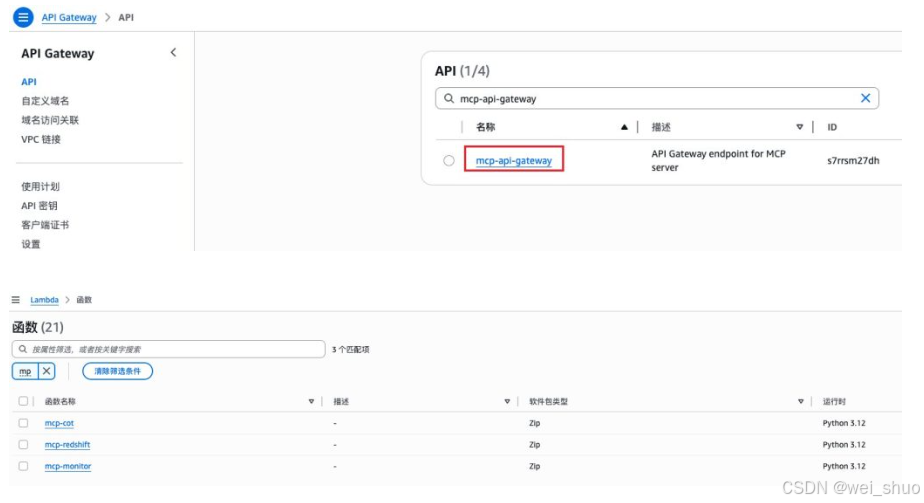
Task: Click the API ID s7rrsm27dh cell
Action: (x=853, y=160)
